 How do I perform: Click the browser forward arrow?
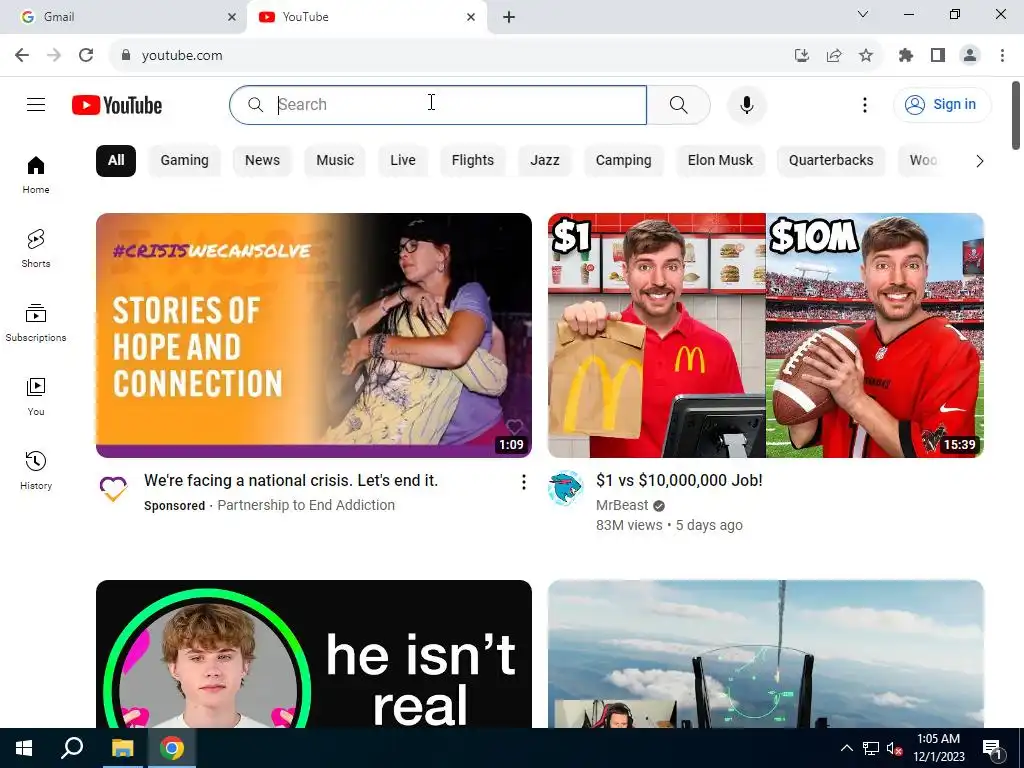(x=54, y=55)
